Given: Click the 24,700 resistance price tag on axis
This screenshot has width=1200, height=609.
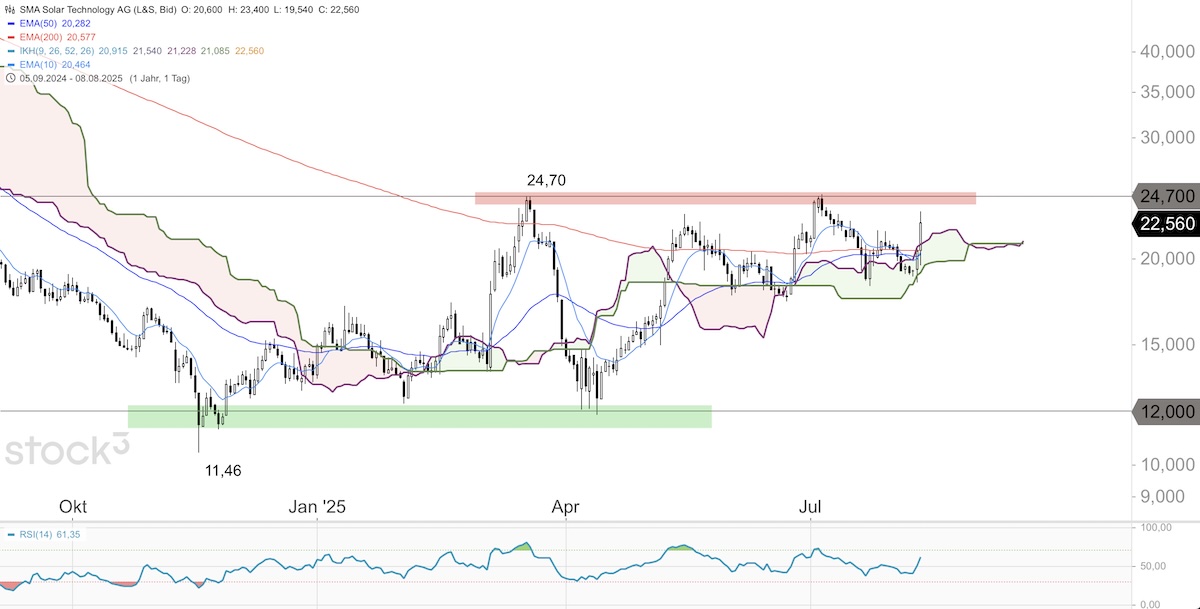Looking at the screenshot, I should click(x=1167, y=196).
